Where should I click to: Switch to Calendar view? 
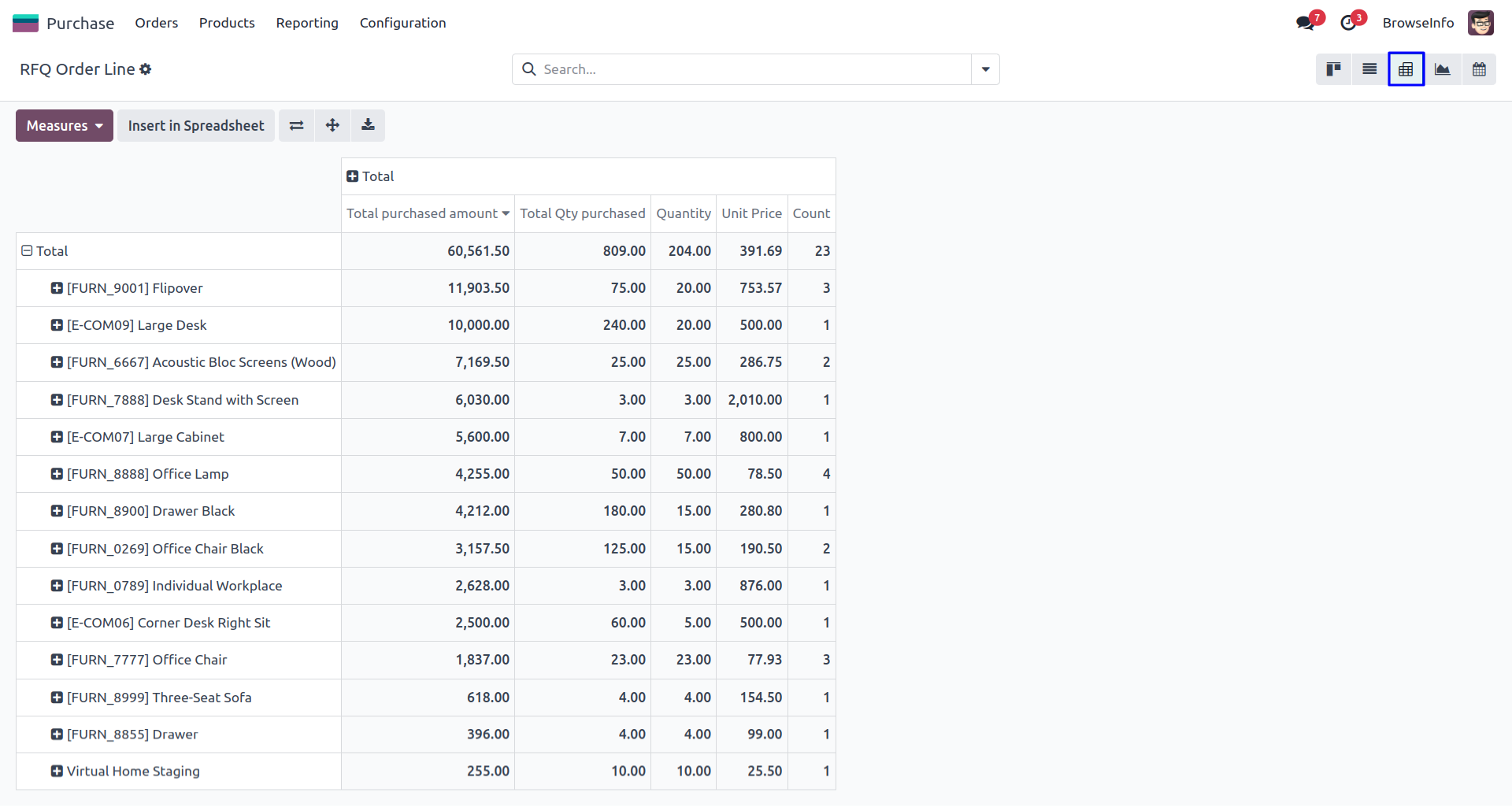1479,69
